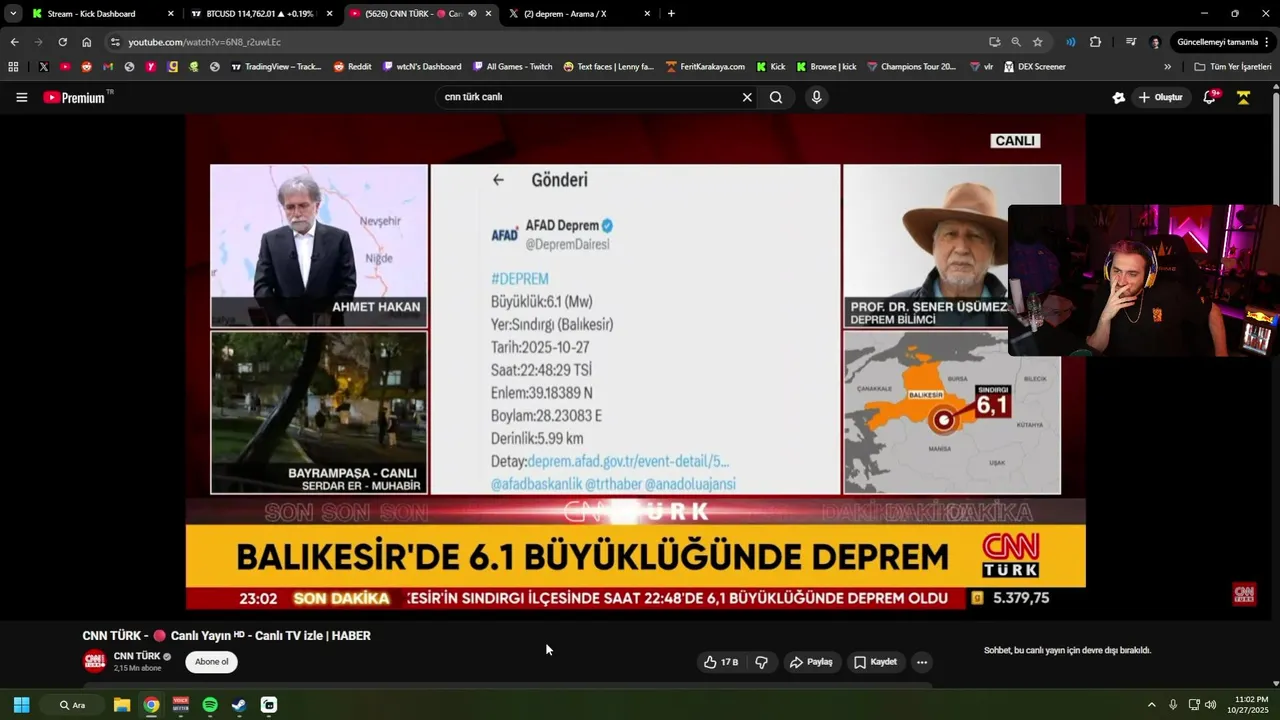
Task: Open Chrome three-dot menu
Action: click(1269, 42)
